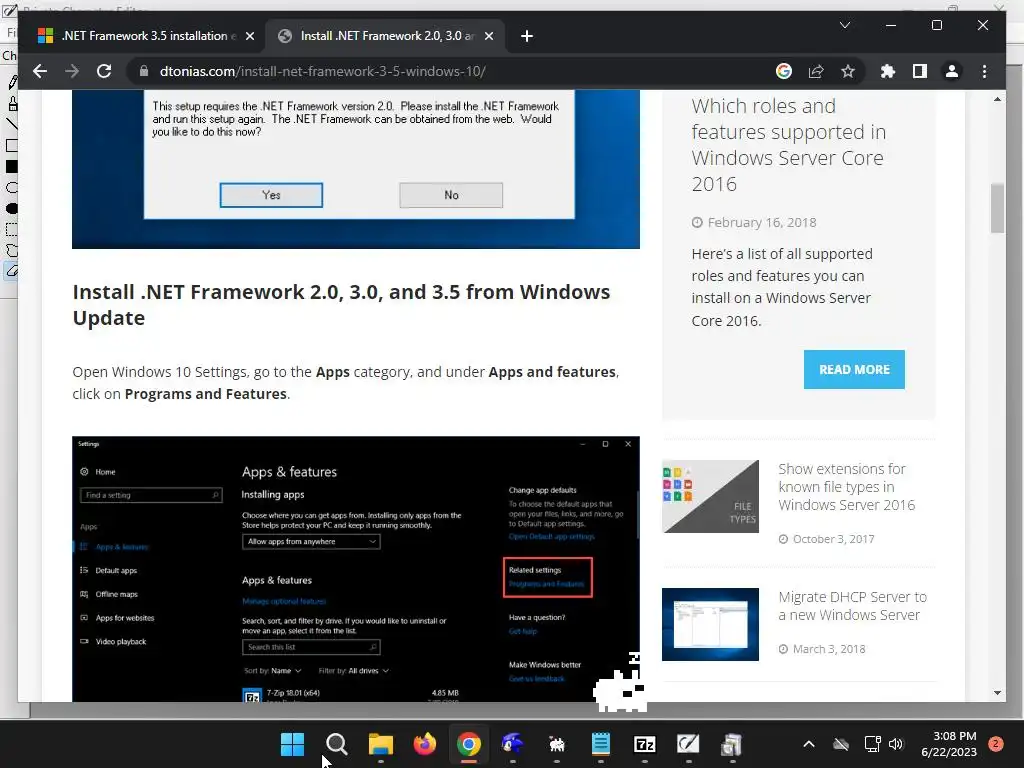1024x768 pixels.
Task: Click the Chrome taskbar icon
Action: pos(468,744)
